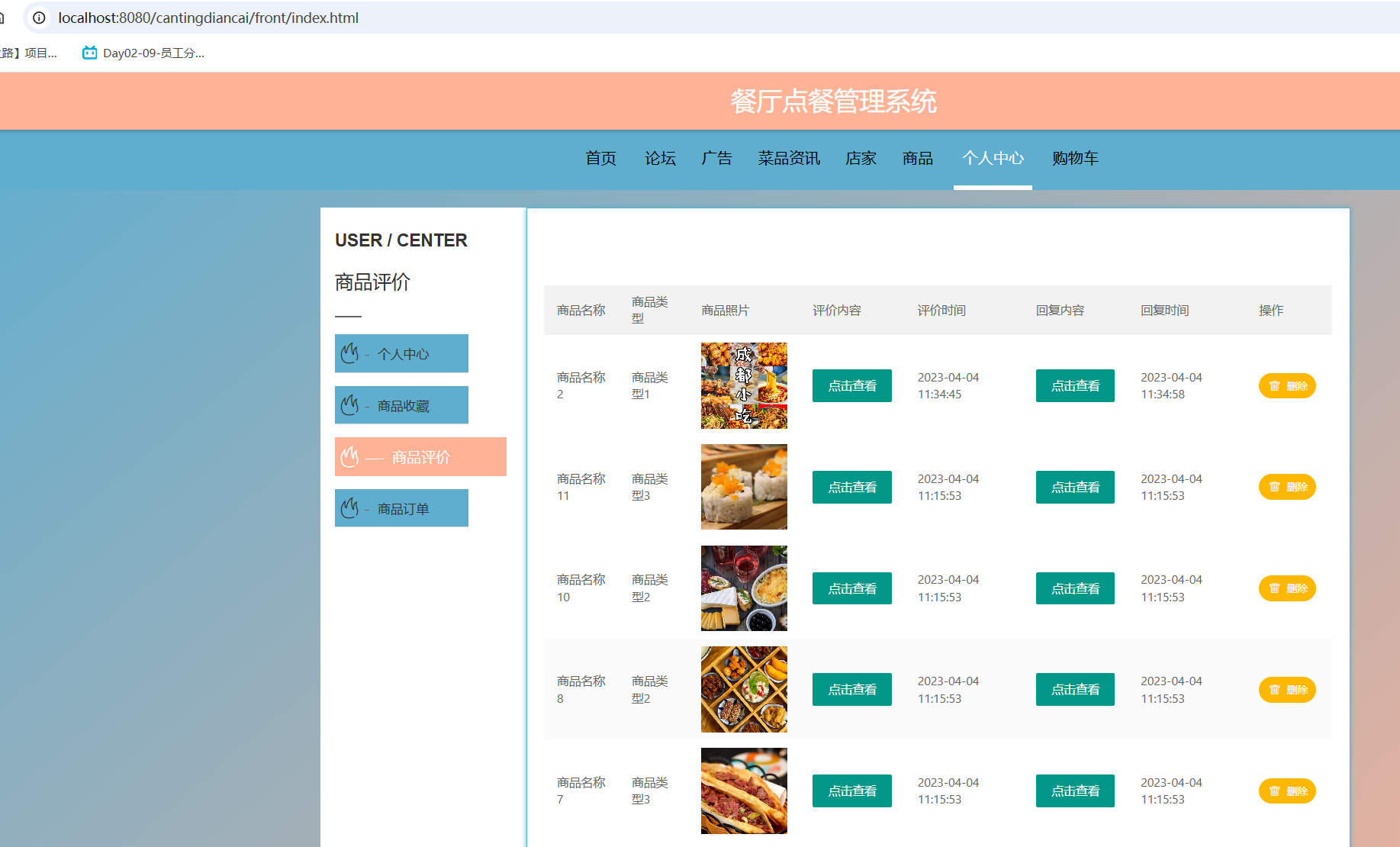Click the 成都小吃 product photo
Viewport: 1400px width, 847px height.
[744, 385]
